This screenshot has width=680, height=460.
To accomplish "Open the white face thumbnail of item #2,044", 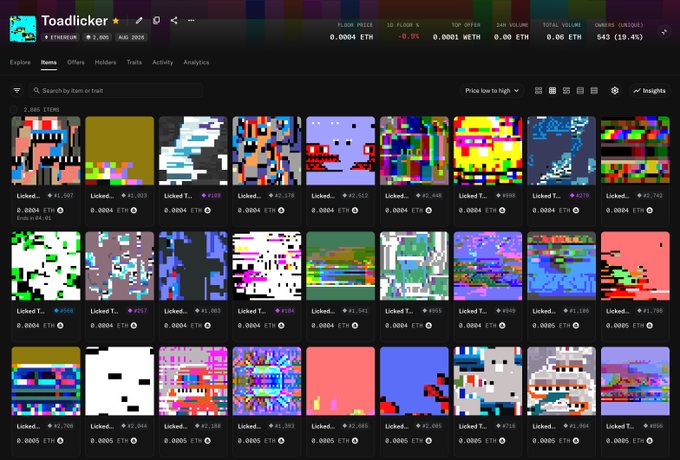I will [120, 381].
